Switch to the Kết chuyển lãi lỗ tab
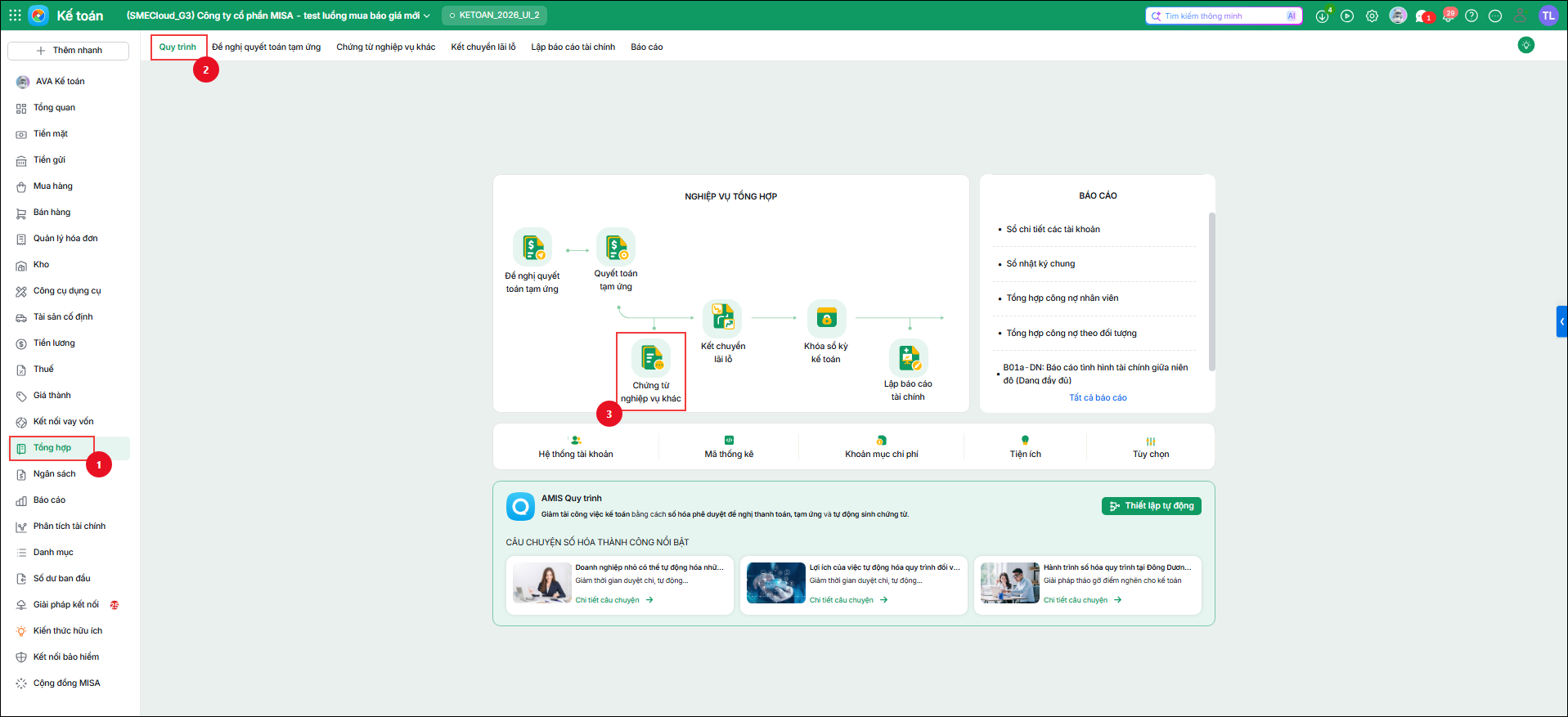1568x717 pixels. click(x=483, y=47)
